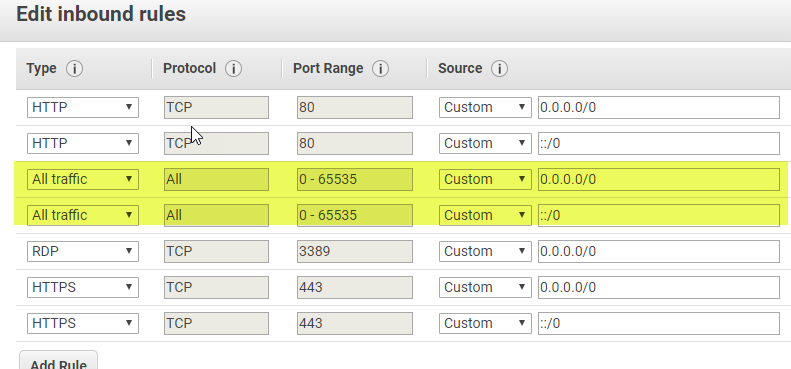Open Type dropdown of All traffic 0.0.0.0/0 rule
This screenshot has width=791, height=369.
click(83, 179)
